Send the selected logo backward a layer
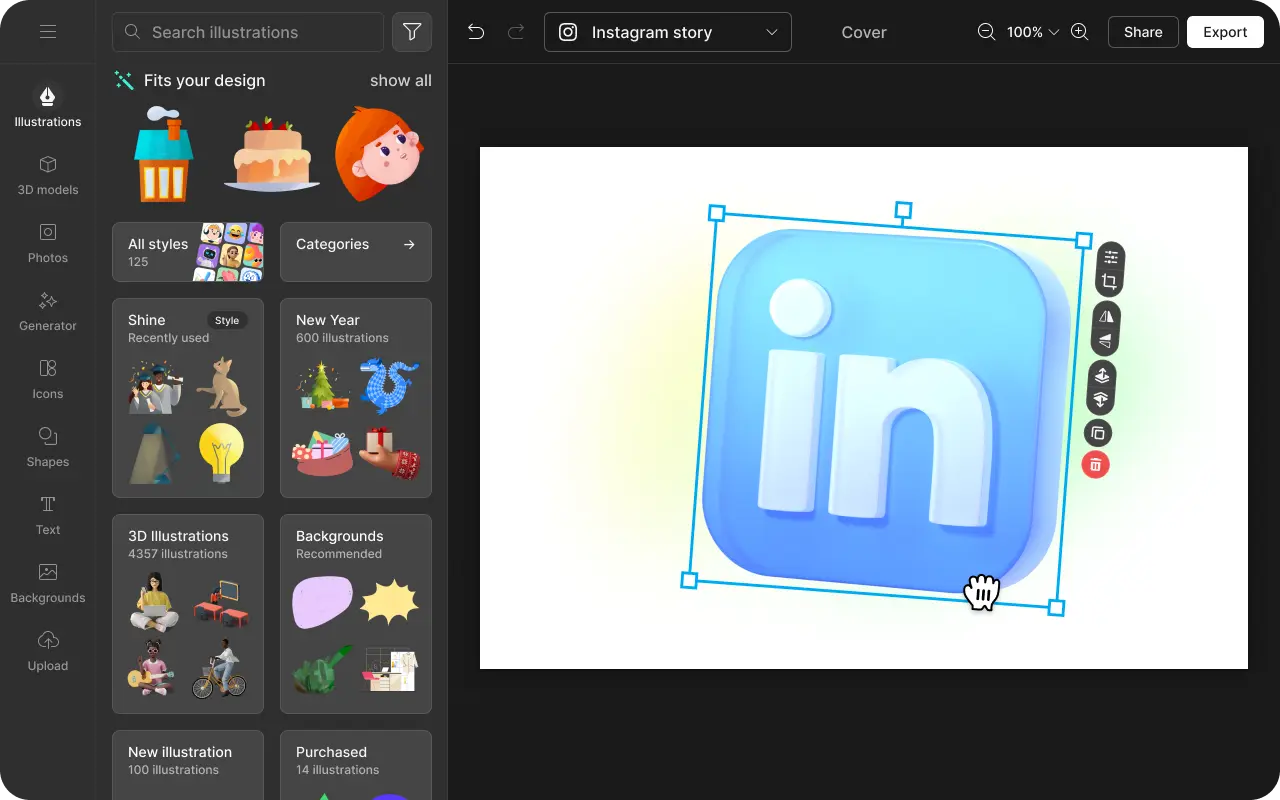This screenshot has height=800, width=1280. coord(1100,398)
